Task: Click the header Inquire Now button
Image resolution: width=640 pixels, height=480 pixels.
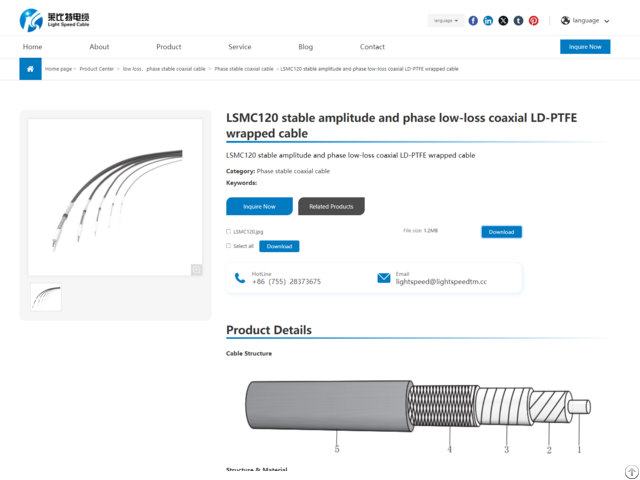Action: click(585, 47)
